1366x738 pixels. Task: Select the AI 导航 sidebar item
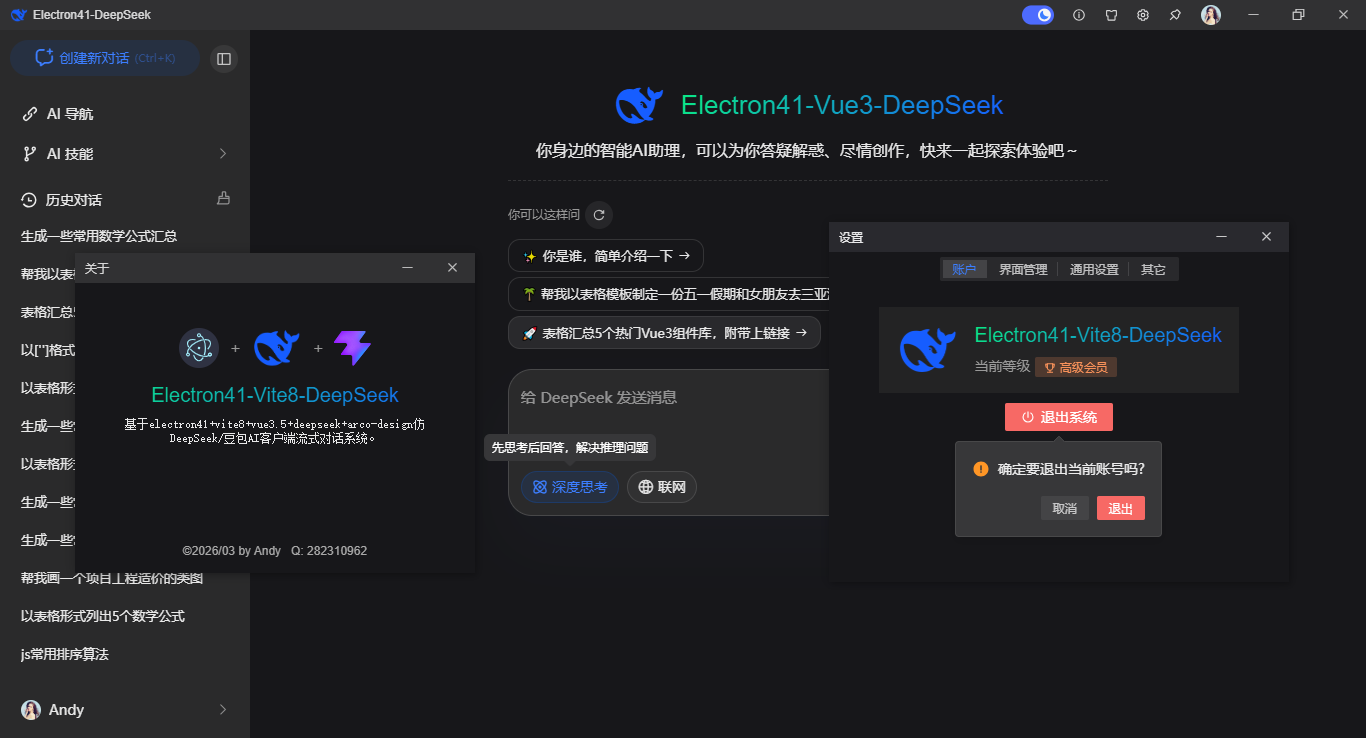[70, 113]
